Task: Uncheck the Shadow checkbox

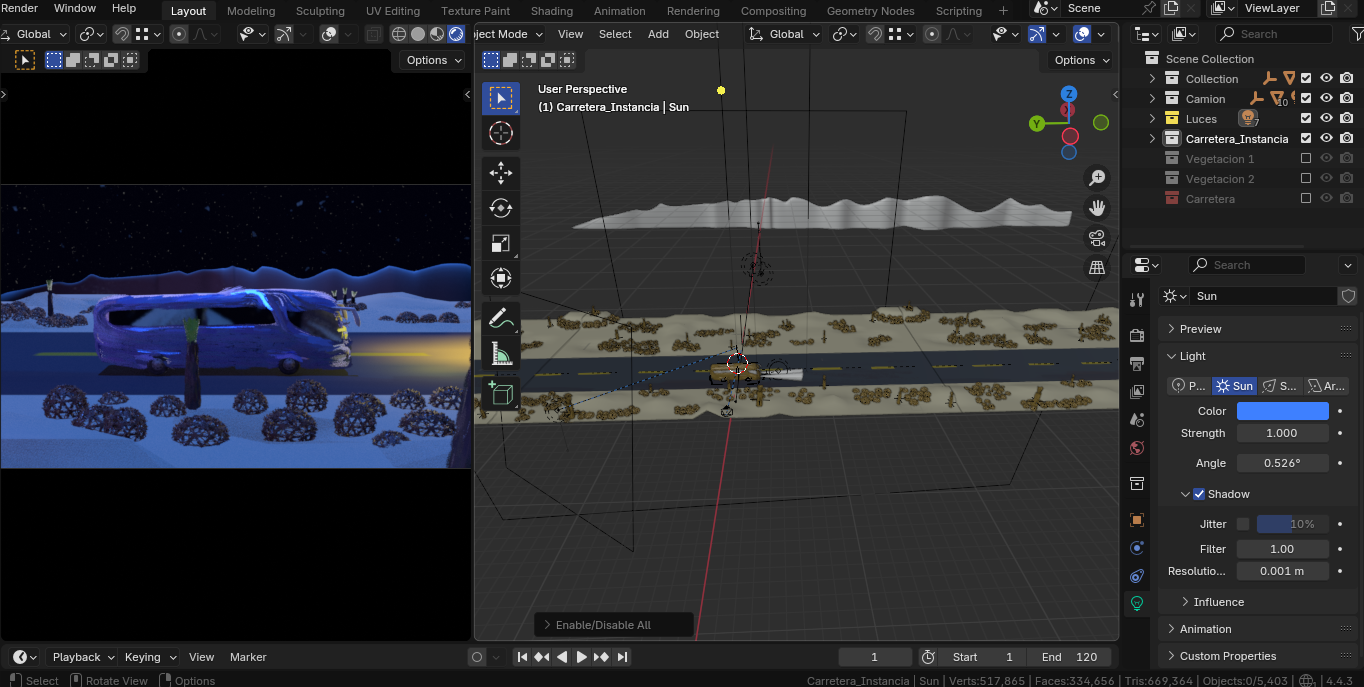Action: pos(1199,494)
